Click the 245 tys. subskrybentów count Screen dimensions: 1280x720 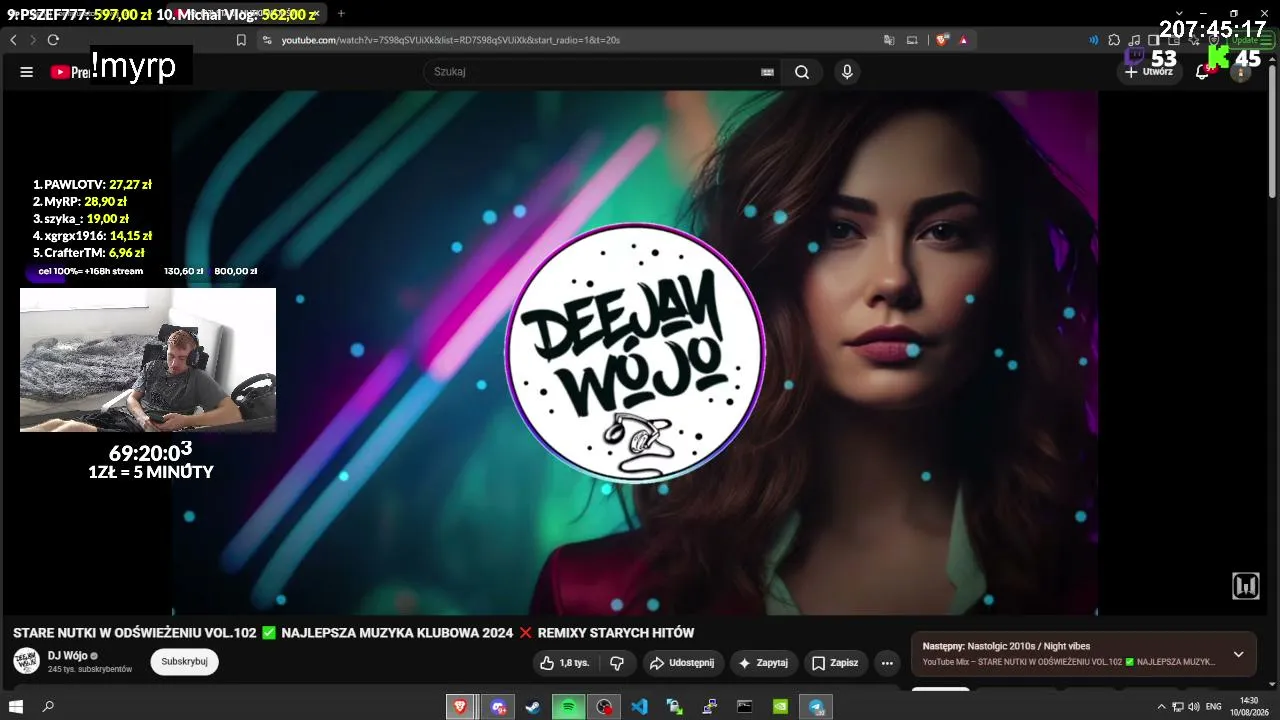tap(90, 669)
